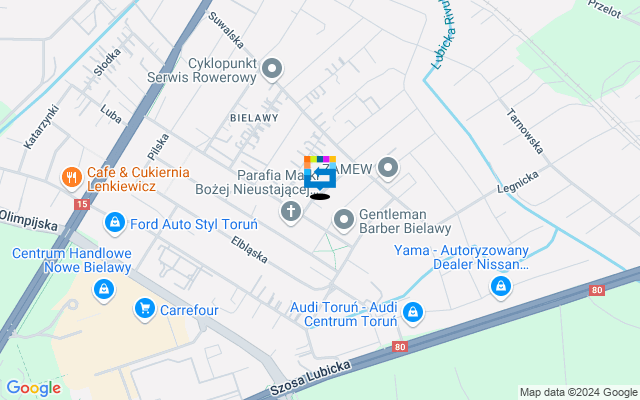This screenshot has height=400, width=640.
Task: Click the Legnicka street label
Action: coord(518,182)
